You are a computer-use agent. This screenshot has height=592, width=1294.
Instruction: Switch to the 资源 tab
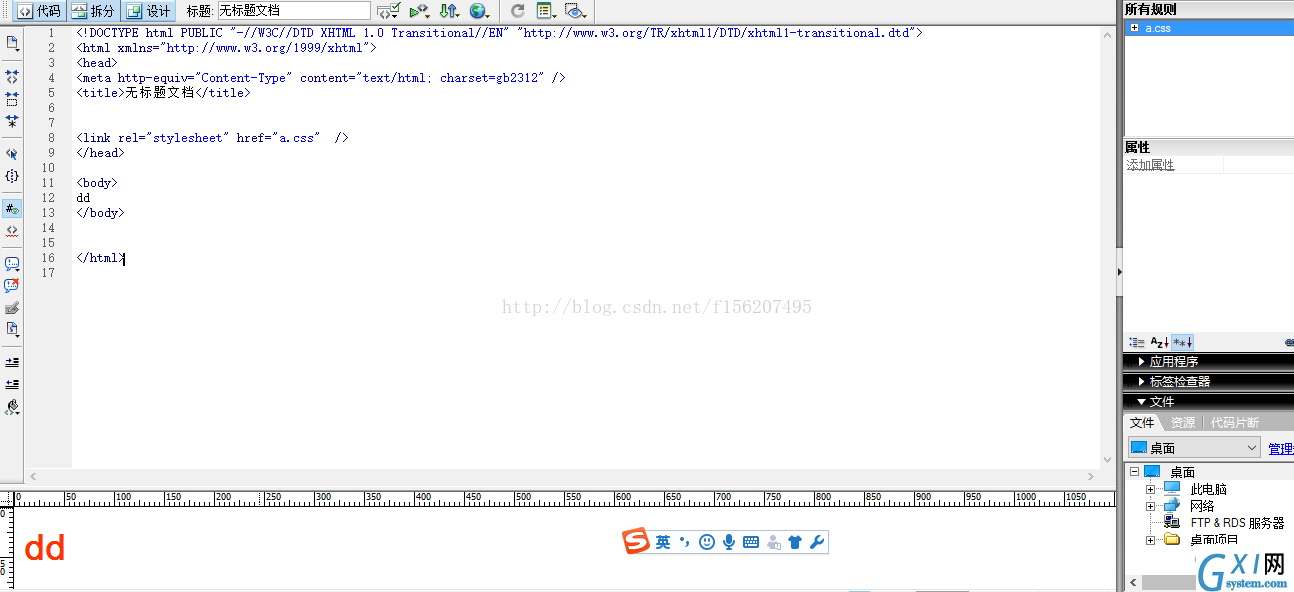(x=1183, y=423)
